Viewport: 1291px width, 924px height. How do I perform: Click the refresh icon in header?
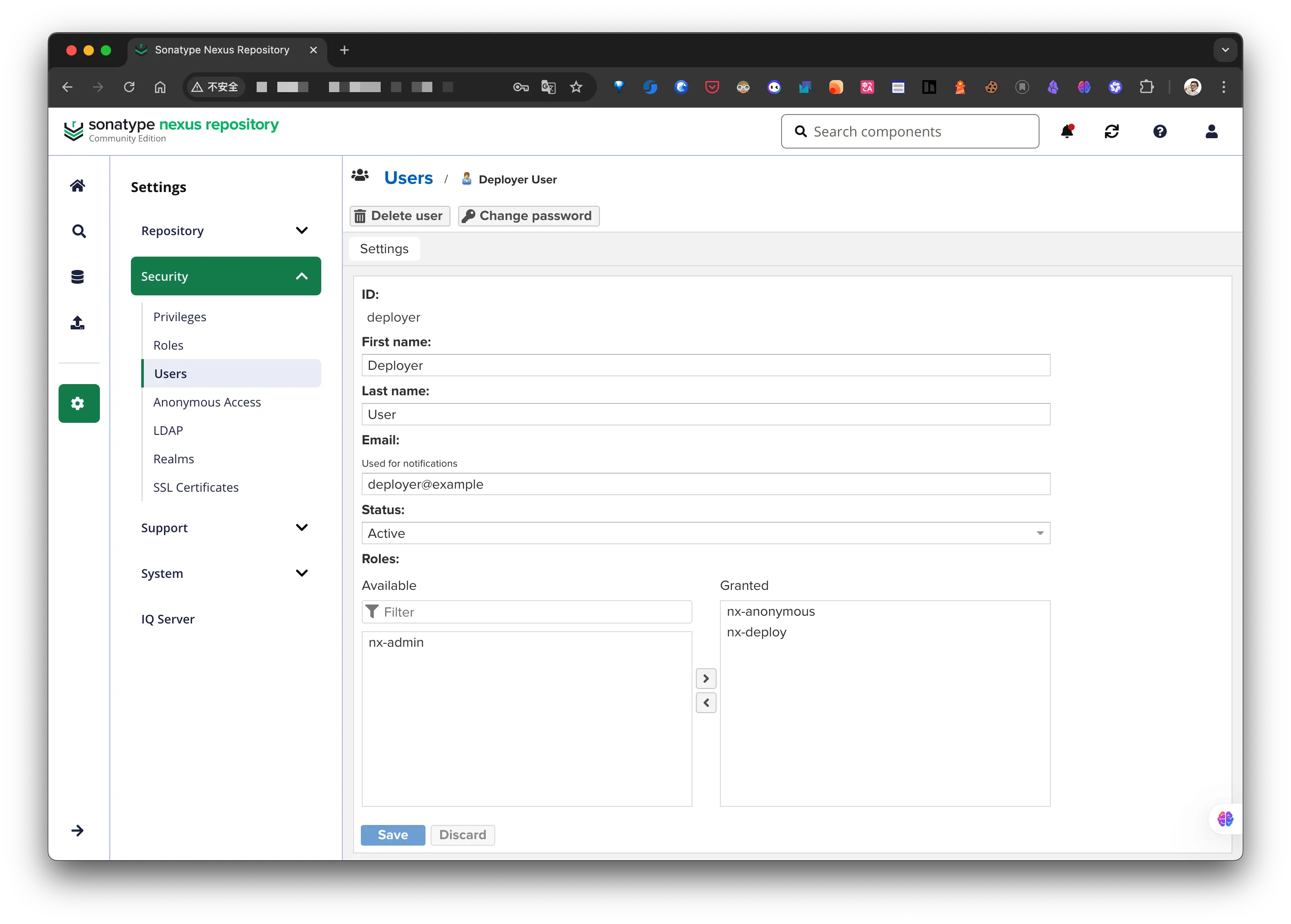coord(1112,131)
